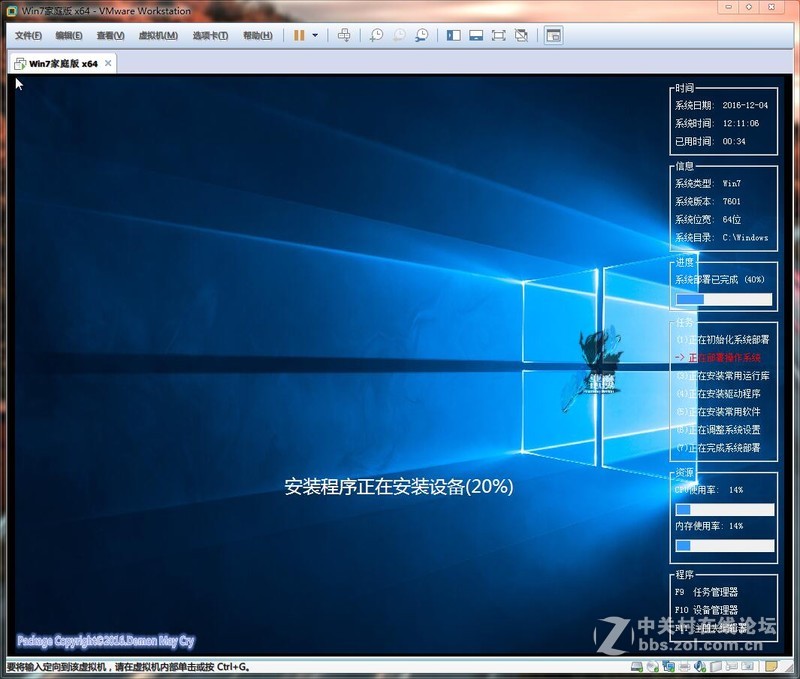Select the 正在部署操作系统 task entry
Image resolution: width=800 pixels, height=679 pixels.
(x=722, y=359)
